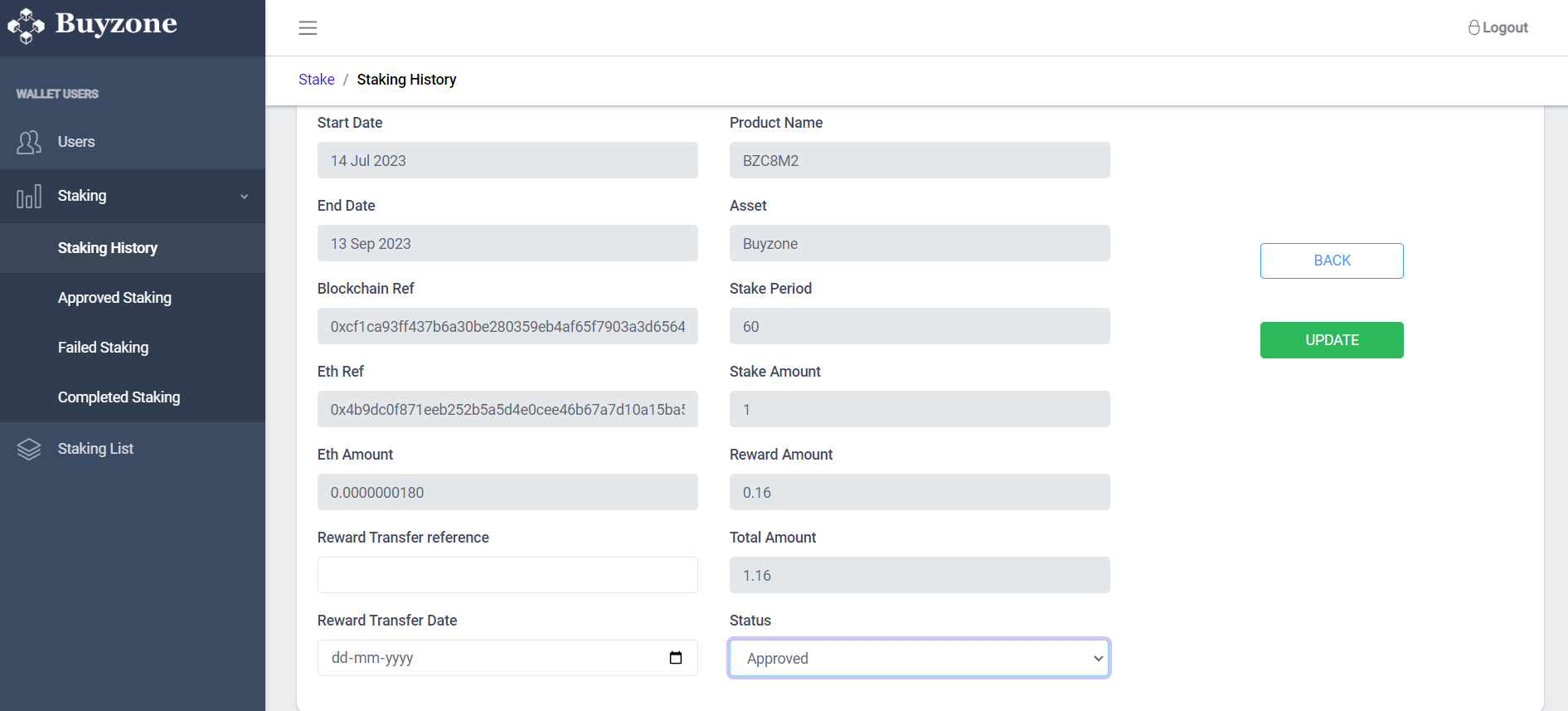Follow the Stake breadcrumb link
Image resolution: width=1568 pixels, height=711 pixels.
coord(316,80)
